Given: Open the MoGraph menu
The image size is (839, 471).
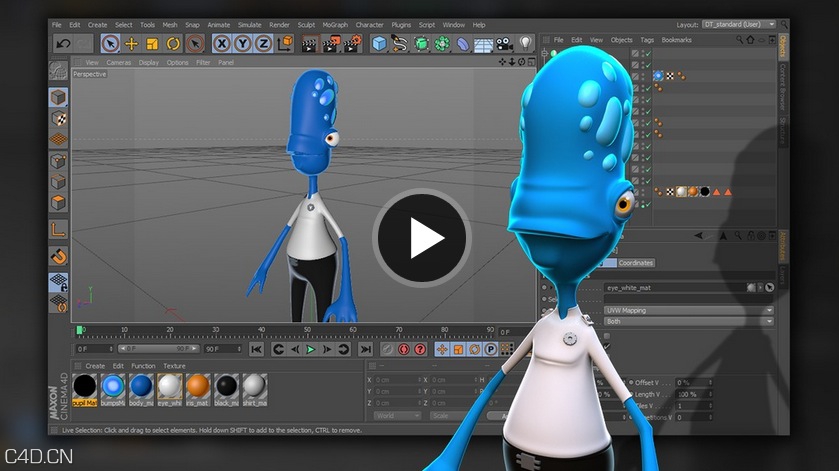Looking at the screenshot, I should point(335,25).
